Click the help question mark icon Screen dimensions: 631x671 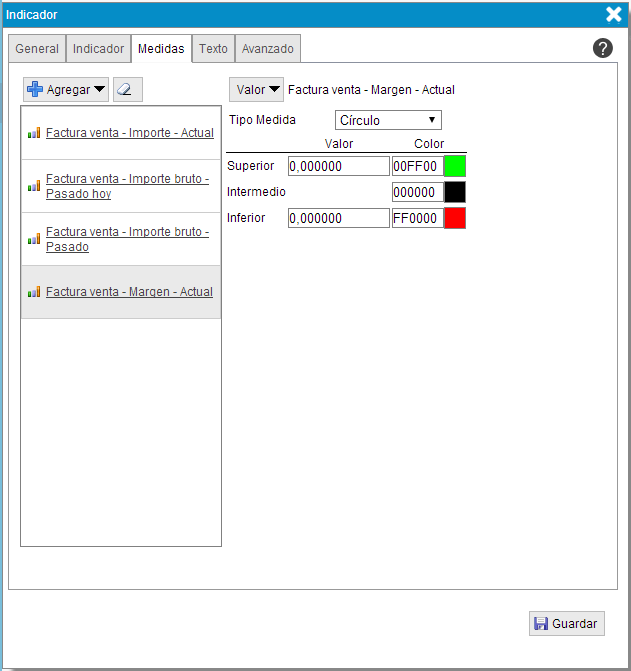pos(603,48)
